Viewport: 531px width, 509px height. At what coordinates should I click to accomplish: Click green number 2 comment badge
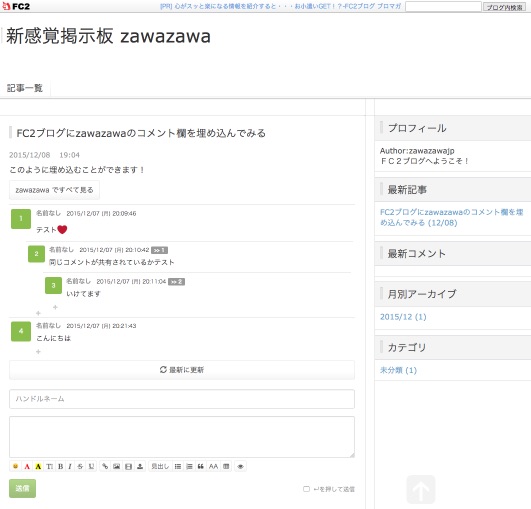pos(36,254)
